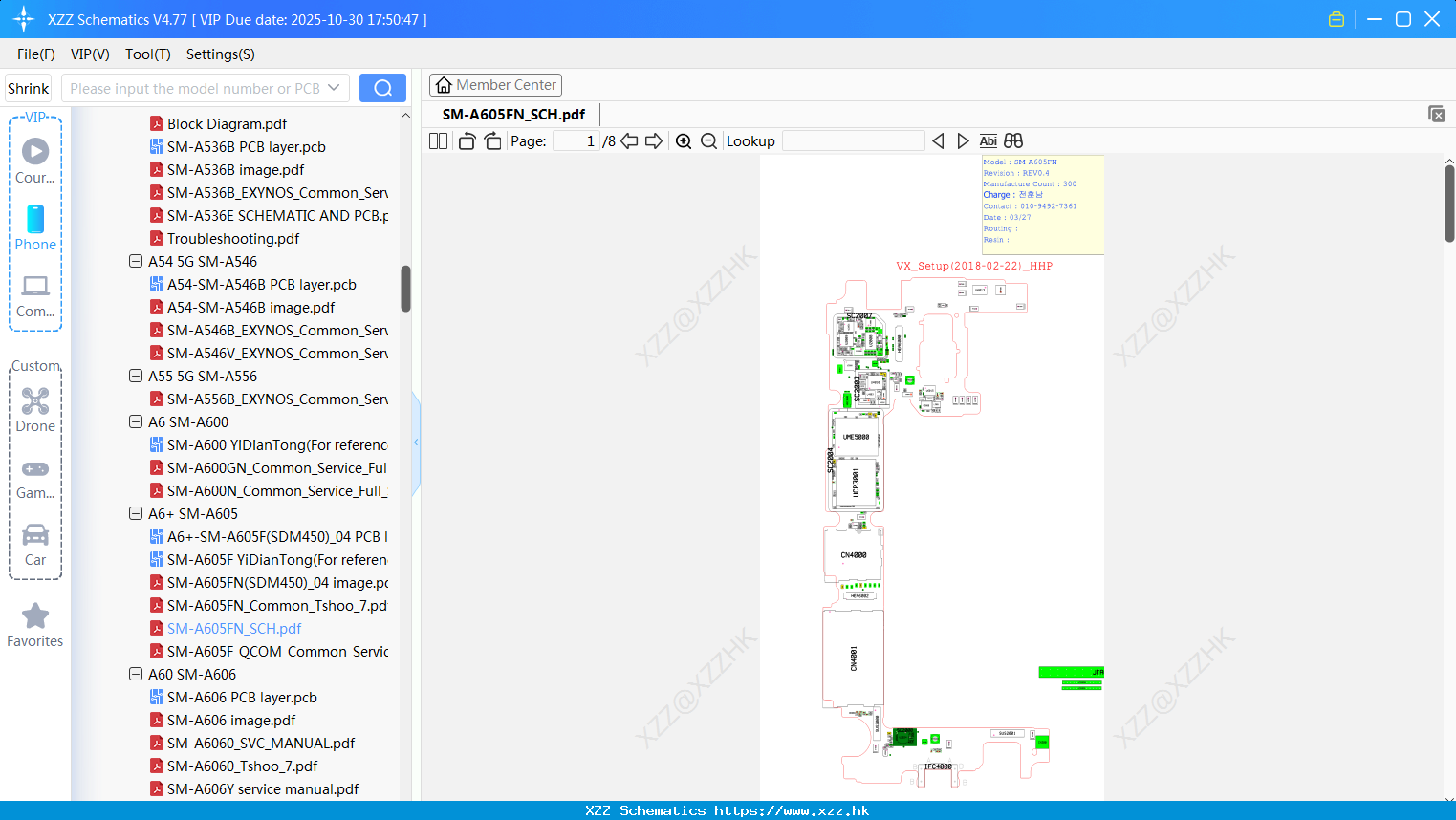Open SM-A536B image.pdf
Viewport: 1456px width, 820px height.
[x=235, y=169]
